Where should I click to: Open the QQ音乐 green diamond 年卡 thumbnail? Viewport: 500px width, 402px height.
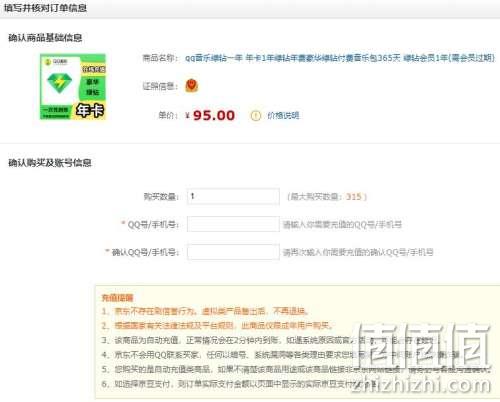tap(73, 87)
